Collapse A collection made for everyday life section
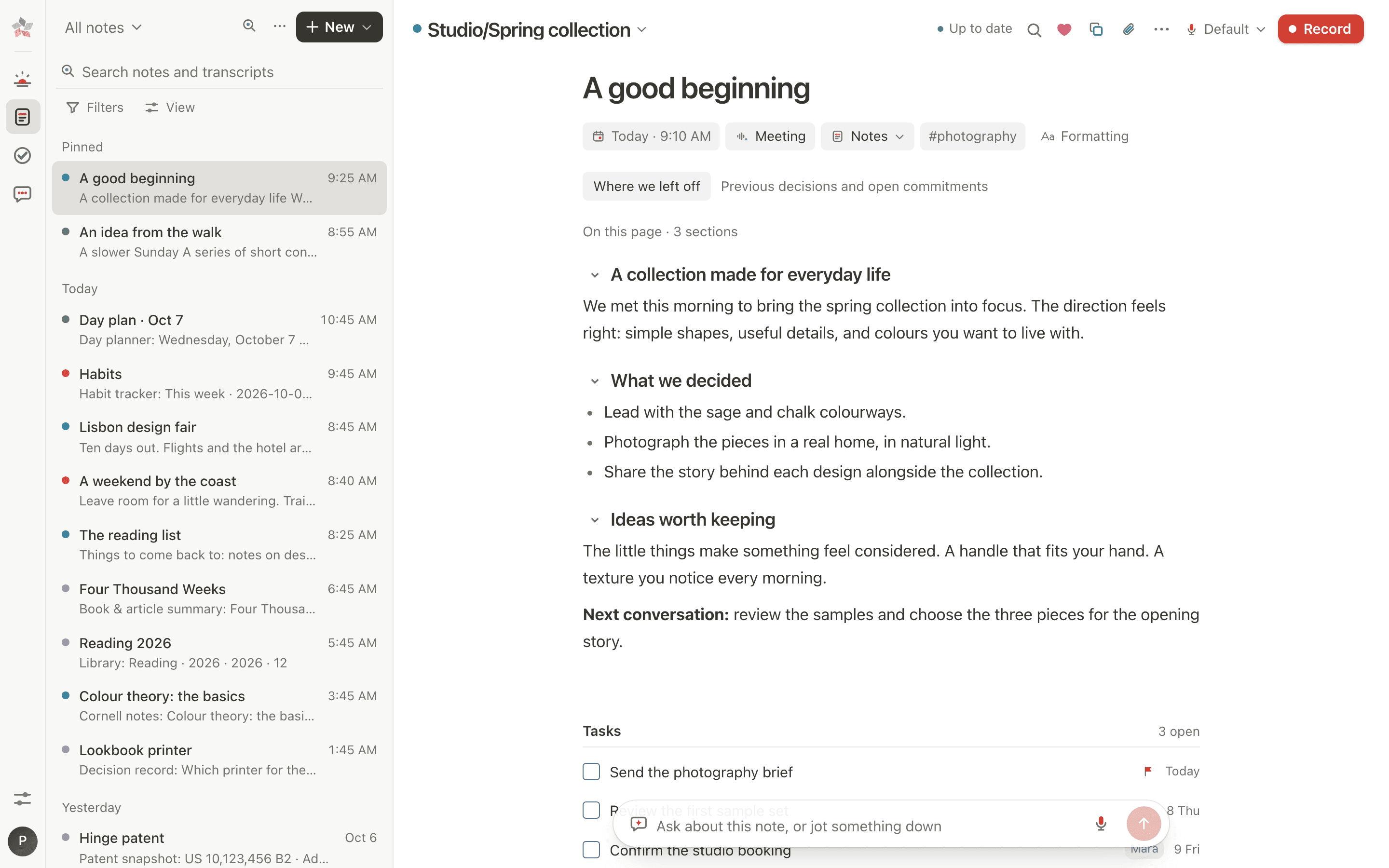This screenshot has width=1389, height=868. [595, 275]
